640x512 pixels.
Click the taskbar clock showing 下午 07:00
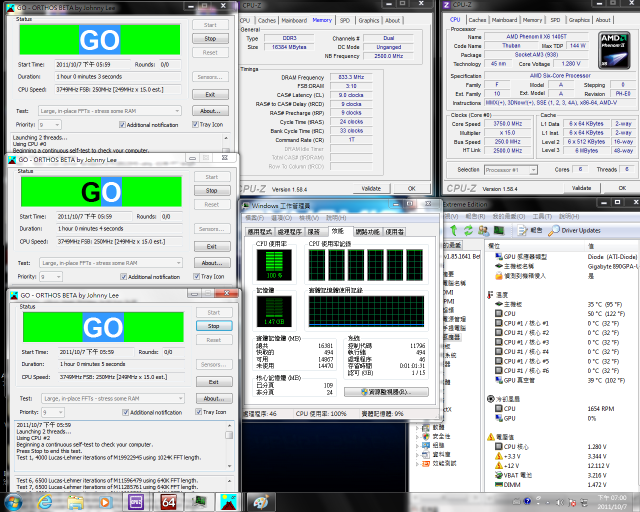612,502
